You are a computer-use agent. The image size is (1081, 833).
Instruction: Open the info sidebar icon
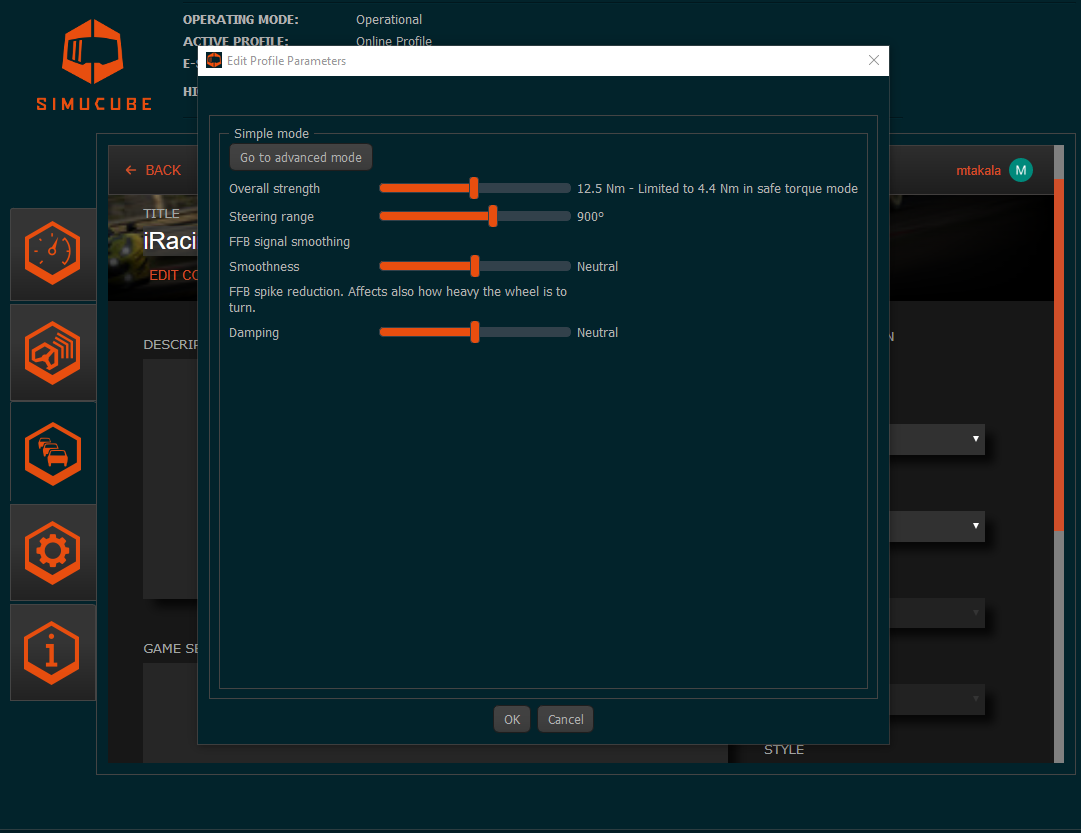coord(53,651)
